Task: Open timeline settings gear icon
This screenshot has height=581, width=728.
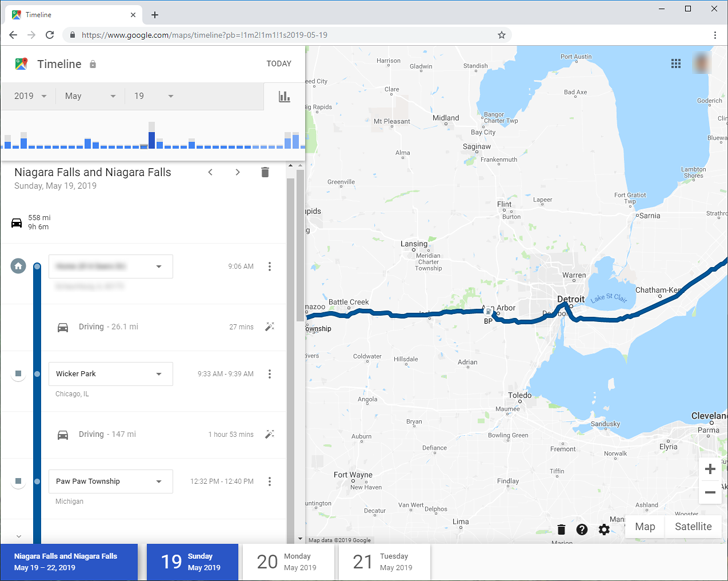Action: click(x=604, y=529)
